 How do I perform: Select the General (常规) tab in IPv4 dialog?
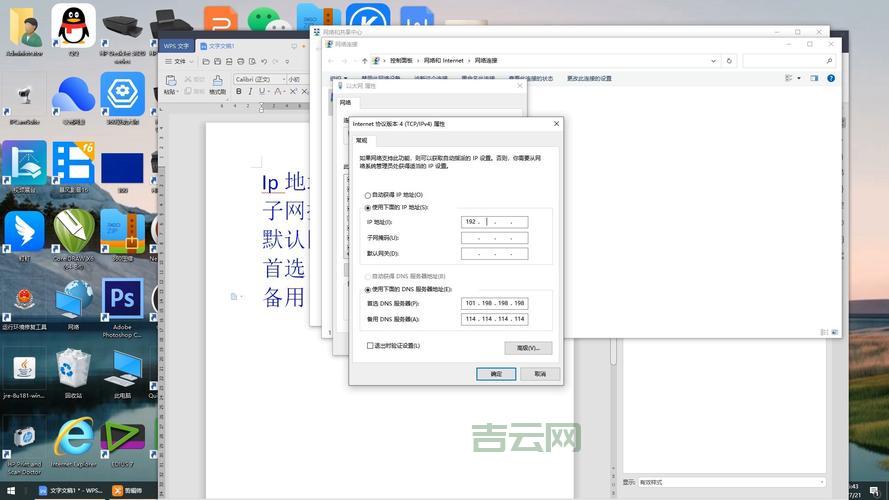coord(362,140)
